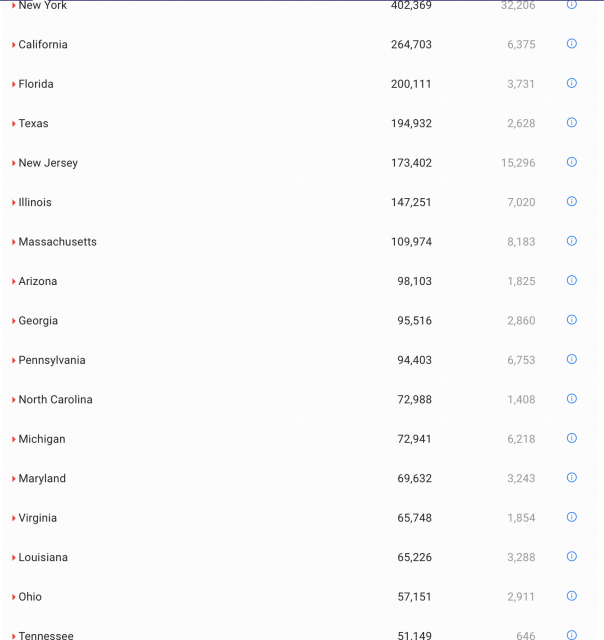Click Illinois case count 147,251

point(411,202)
